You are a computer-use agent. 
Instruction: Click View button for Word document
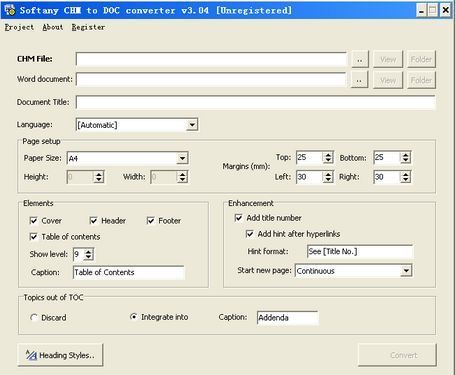(x=388, y=80)
